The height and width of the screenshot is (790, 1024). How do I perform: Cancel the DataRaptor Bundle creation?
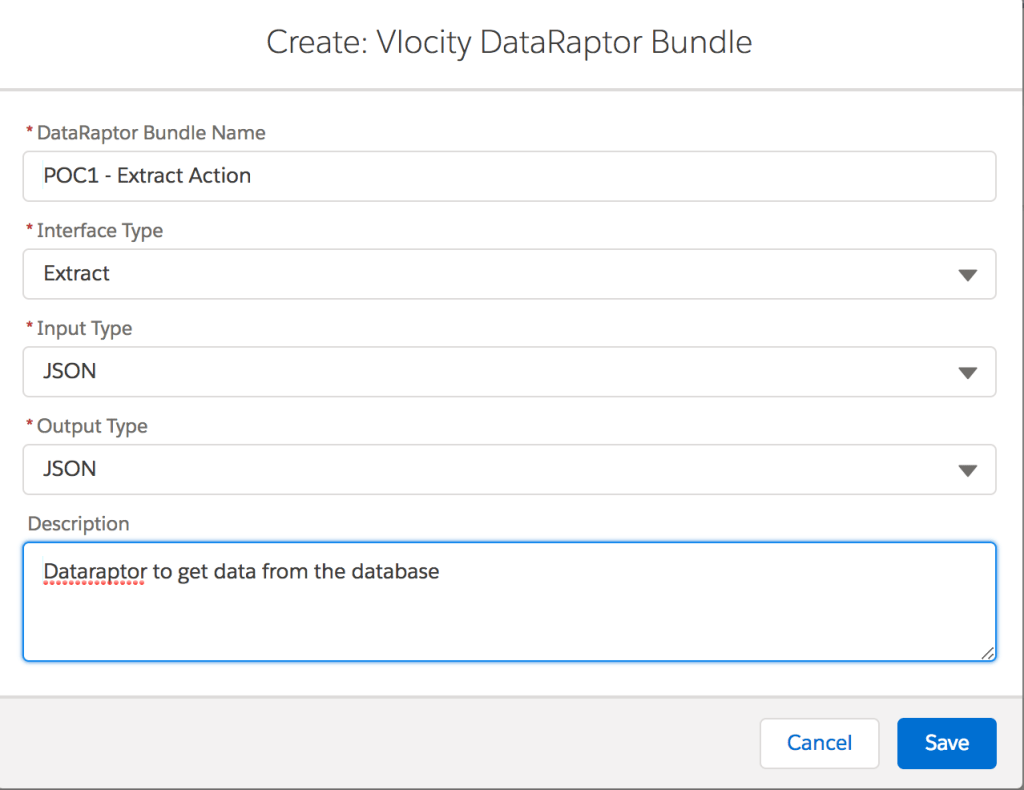(819, 743)
